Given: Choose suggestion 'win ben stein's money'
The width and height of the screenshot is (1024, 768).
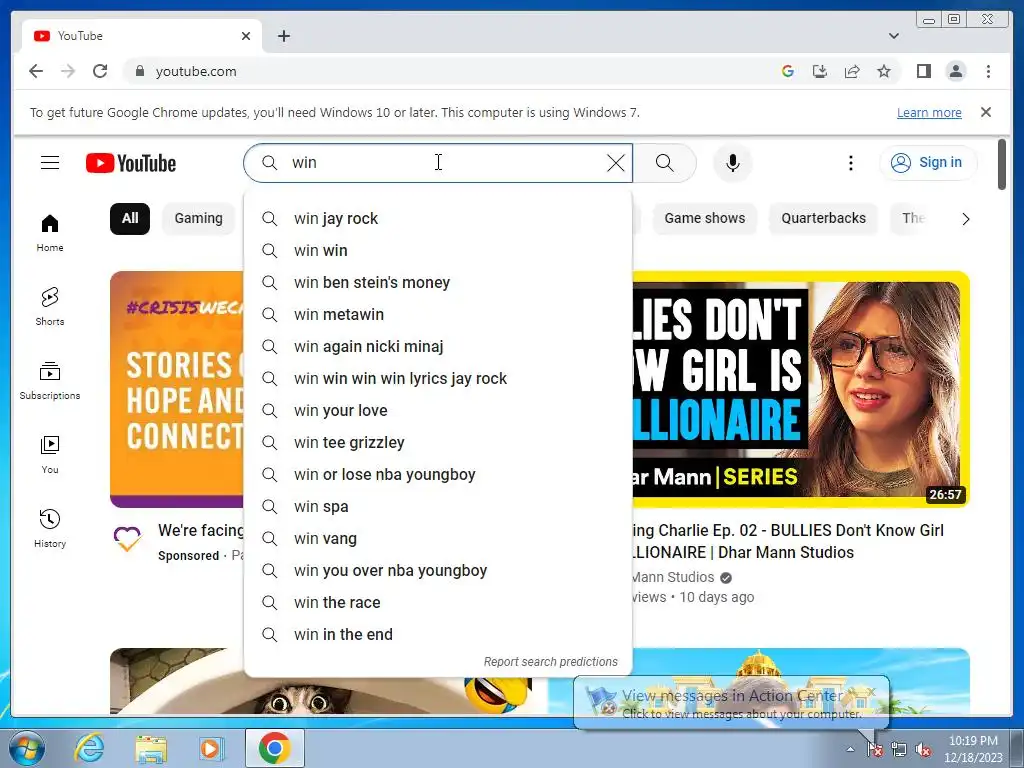Looking at the screenshot, I should click(438, 283).
